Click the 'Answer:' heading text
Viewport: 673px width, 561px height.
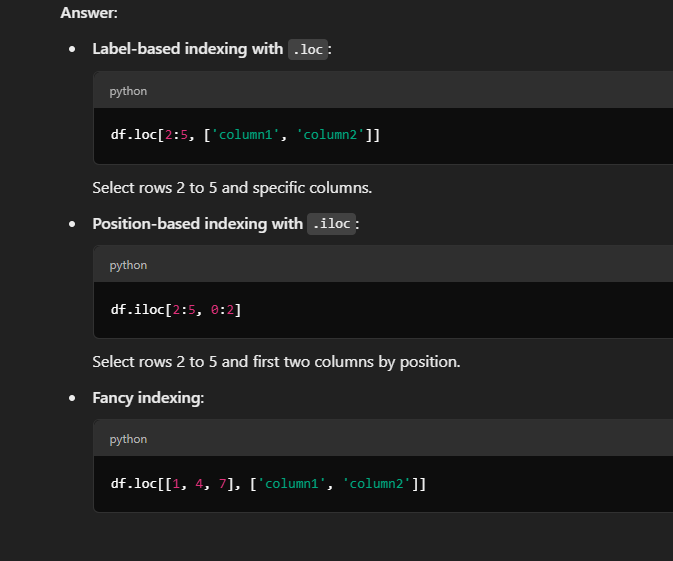(89, 13)
